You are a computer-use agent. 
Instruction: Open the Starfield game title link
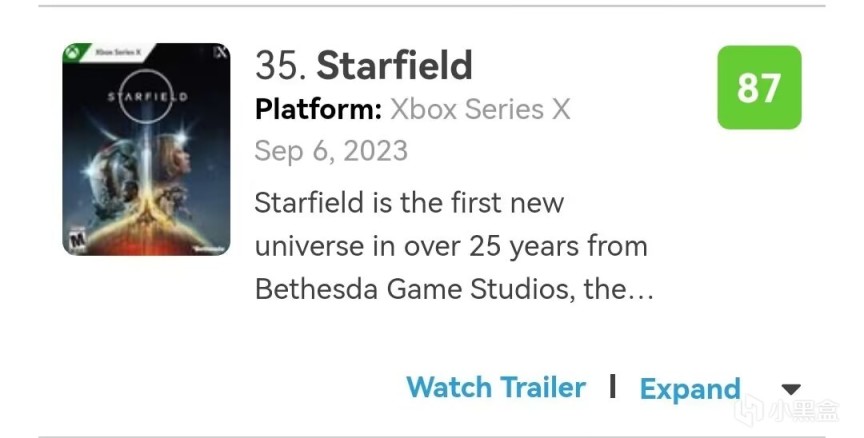394,66
